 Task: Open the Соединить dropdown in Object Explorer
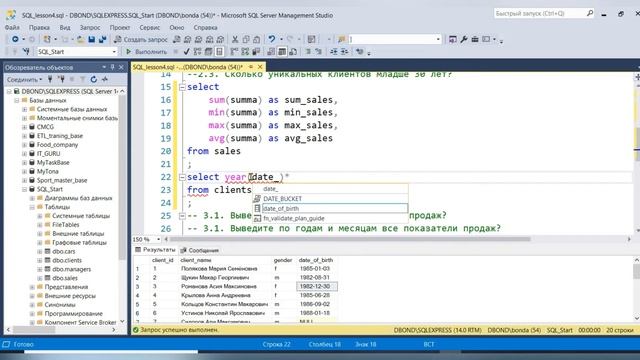pos(24,79)
